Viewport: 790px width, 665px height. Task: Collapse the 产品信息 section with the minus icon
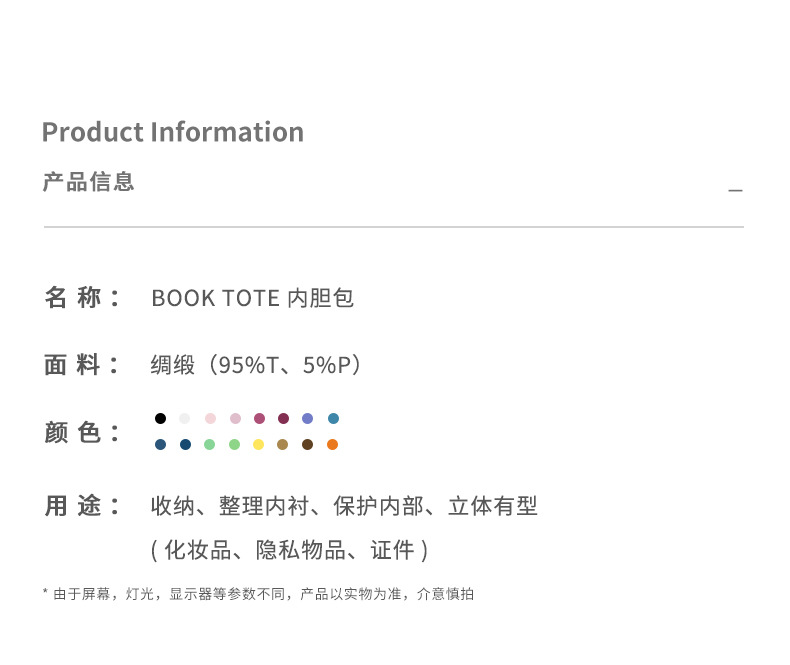[x=735, y=190]
